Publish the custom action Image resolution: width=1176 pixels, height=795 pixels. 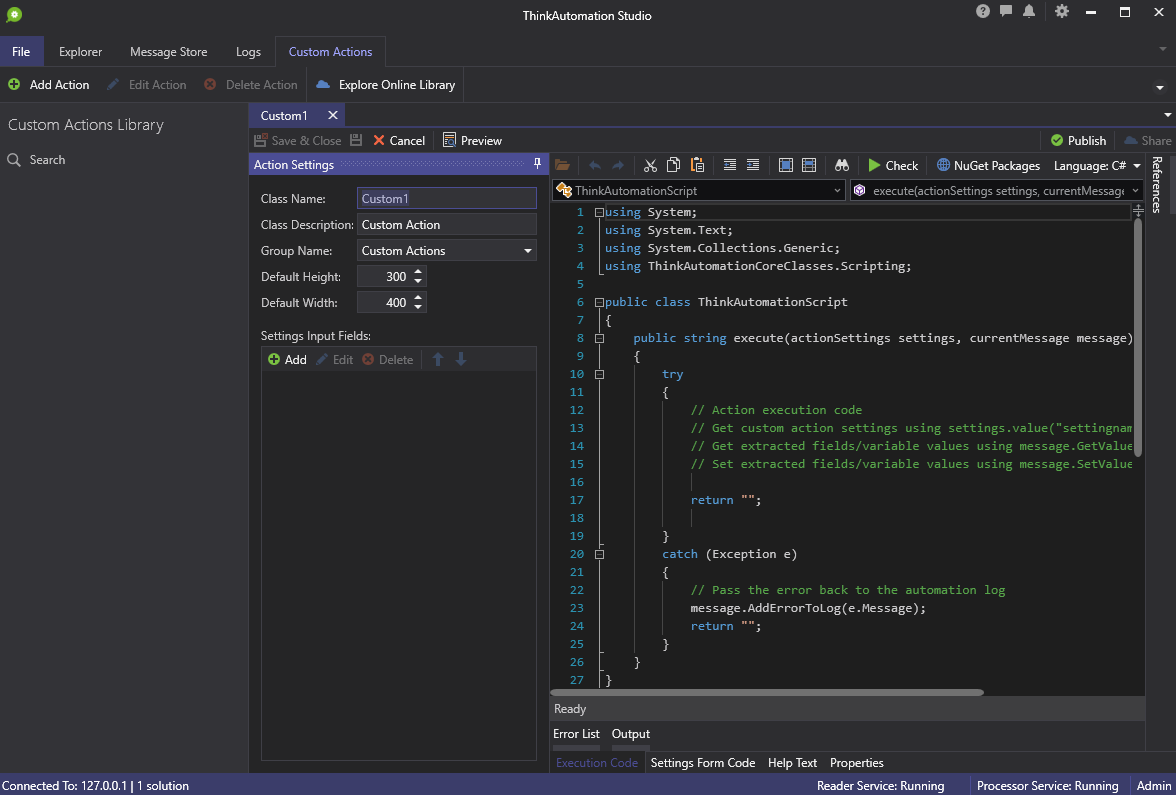click(x=1078, y=140)
